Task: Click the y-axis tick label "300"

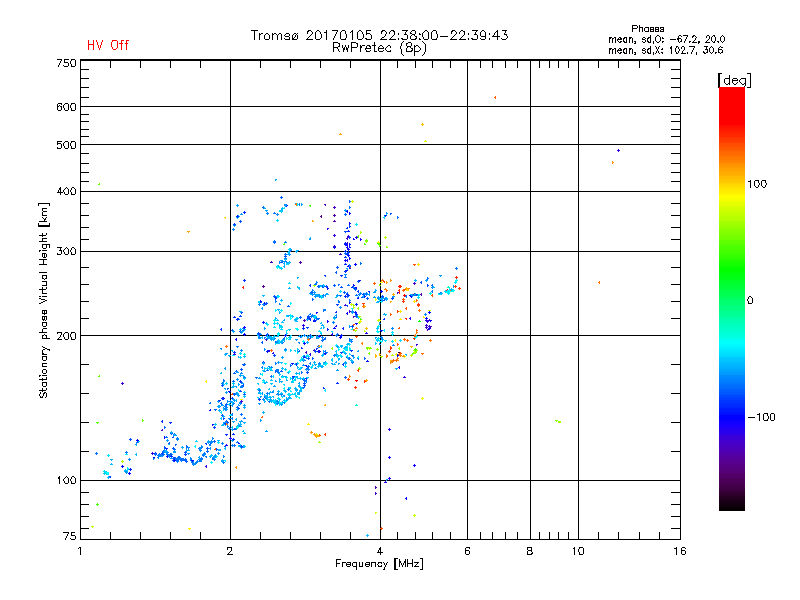Action: (x=66, y=252)
